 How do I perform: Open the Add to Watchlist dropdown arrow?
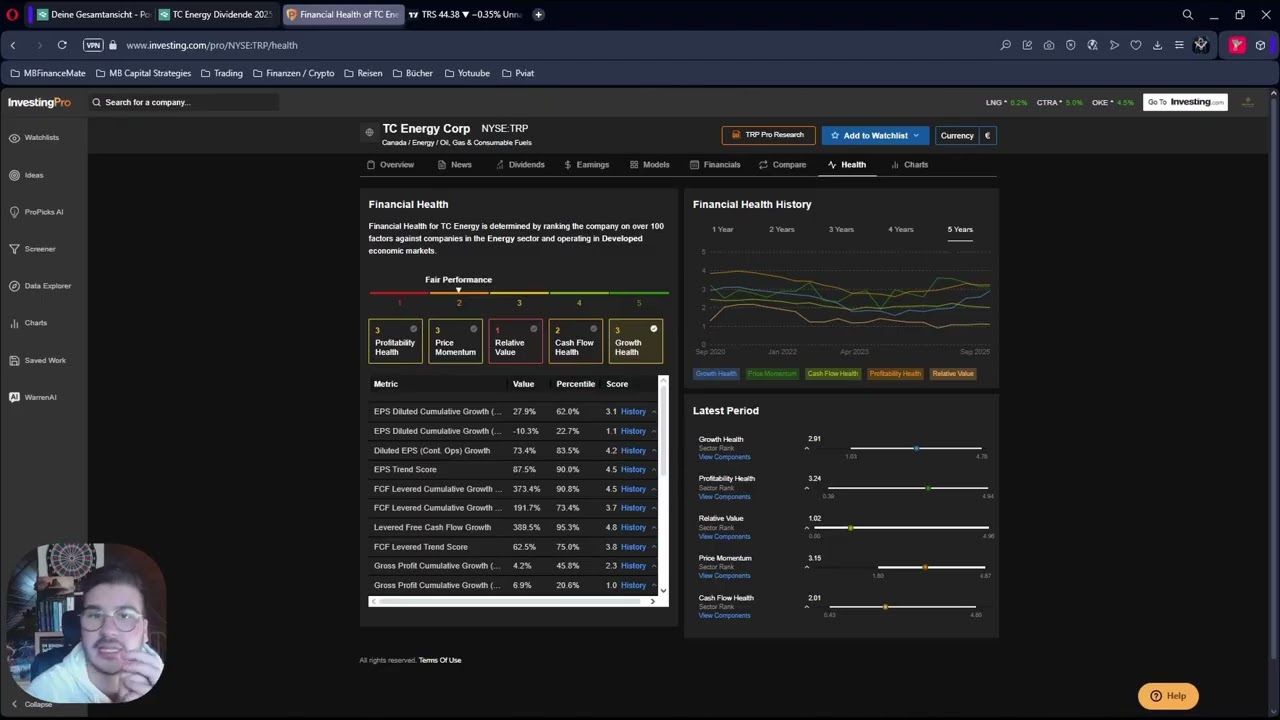pos(915,136)
